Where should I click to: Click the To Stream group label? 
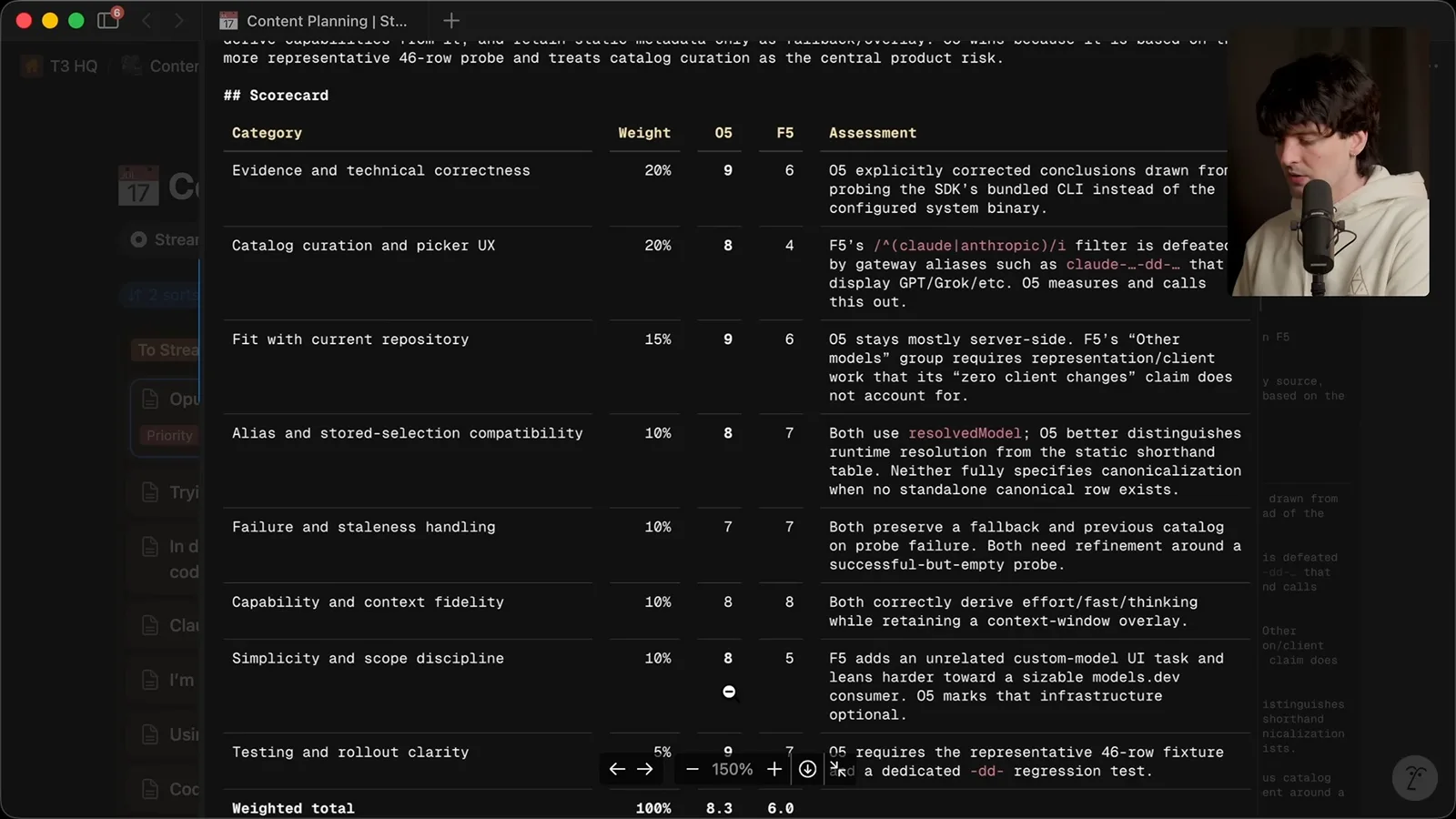(x=167, y=350)
